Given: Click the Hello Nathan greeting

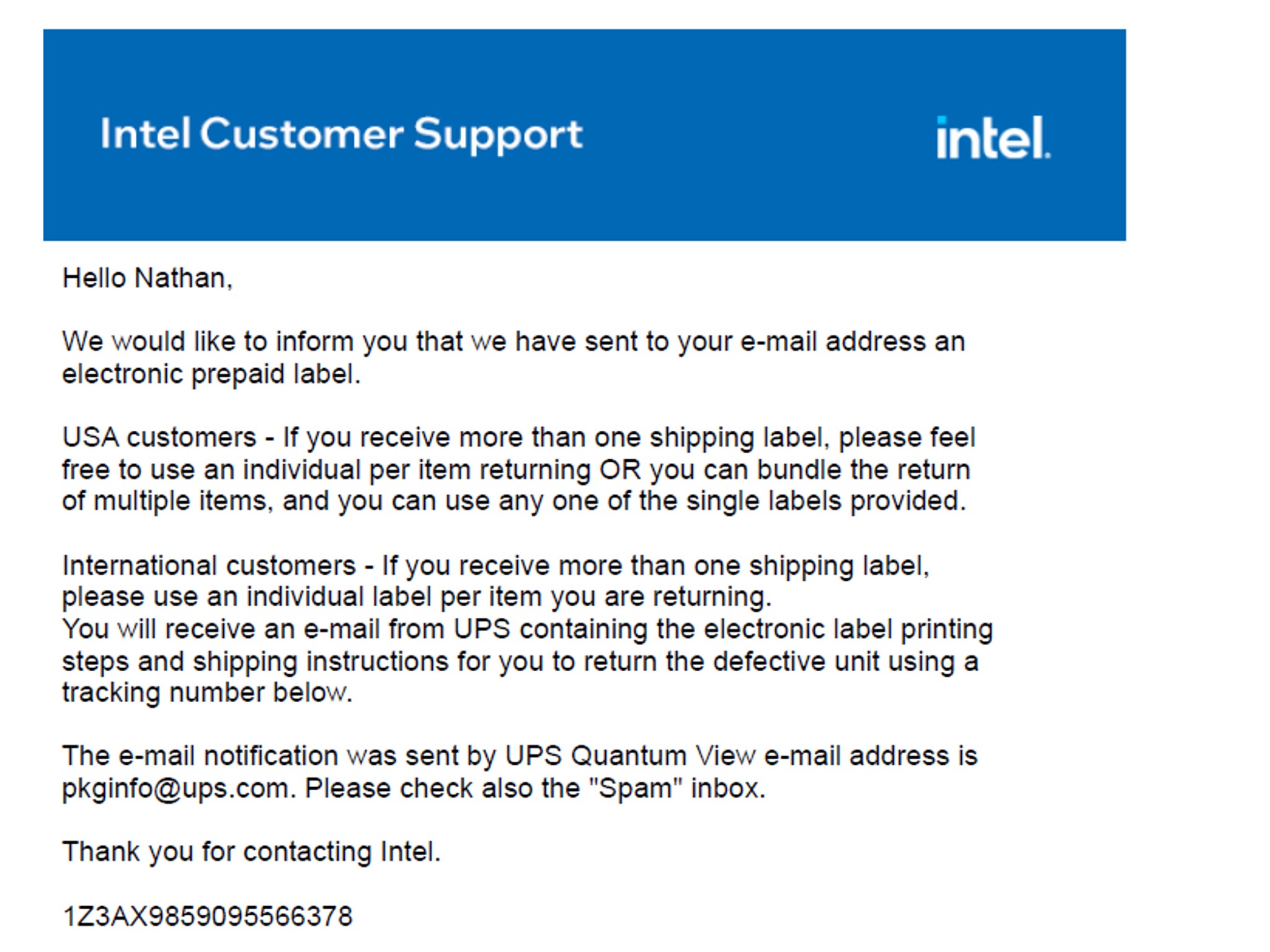Looking at the screenshot, I should coord(148,278).
